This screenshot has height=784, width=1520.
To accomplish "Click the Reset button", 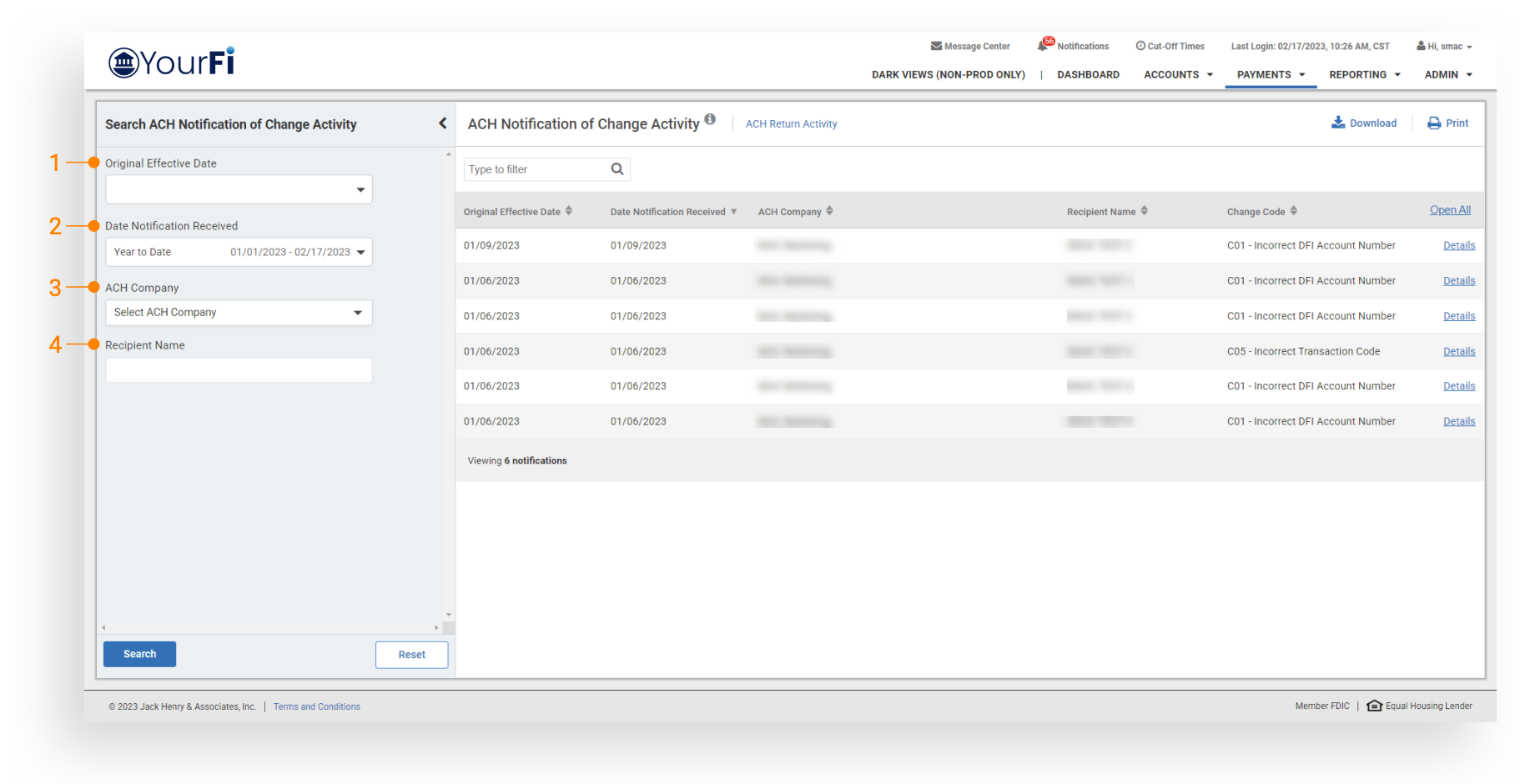I will [411, 655].
